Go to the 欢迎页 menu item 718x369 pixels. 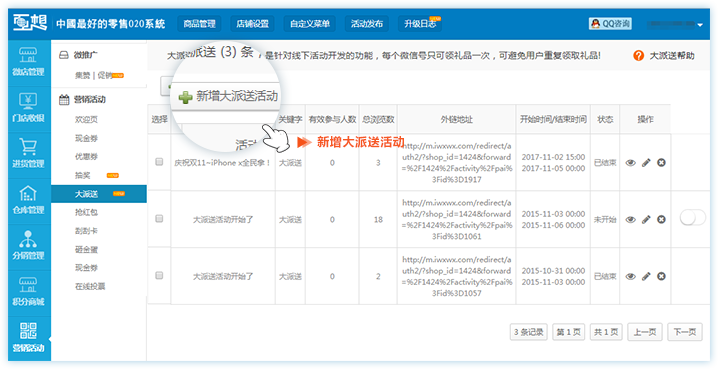click(x=86, y=119)
